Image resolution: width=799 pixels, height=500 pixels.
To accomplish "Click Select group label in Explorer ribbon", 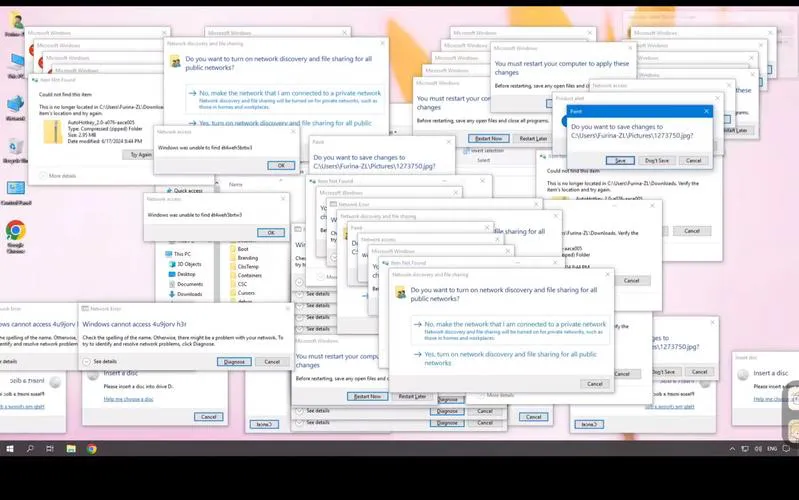I will pos(484,160).
